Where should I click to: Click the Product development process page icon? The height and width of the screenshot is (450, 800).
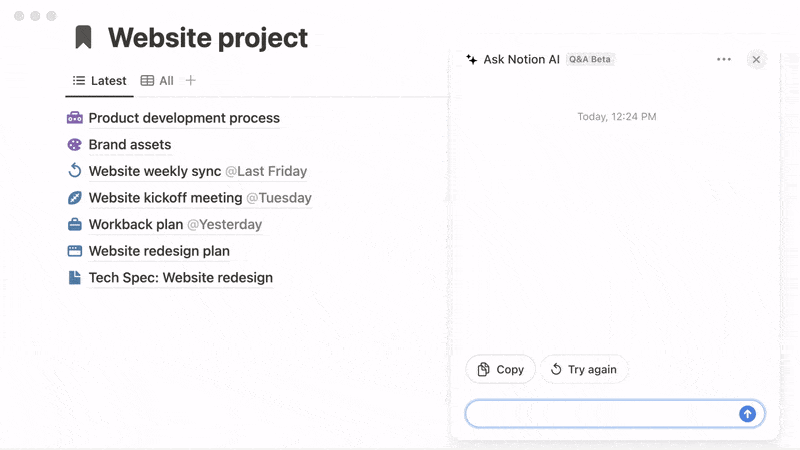[x=74, y=118]
